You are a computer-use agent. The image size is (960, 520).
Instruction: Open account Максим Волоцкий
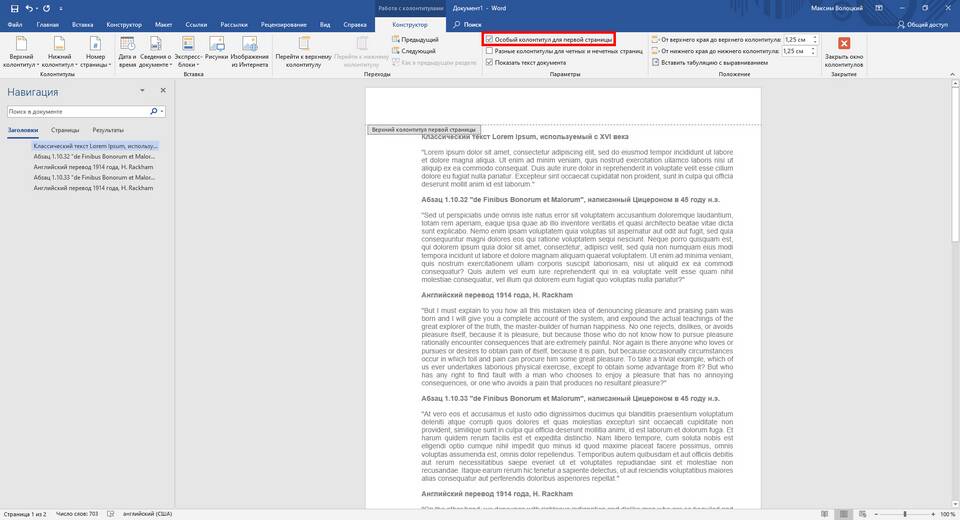point(836,9)
